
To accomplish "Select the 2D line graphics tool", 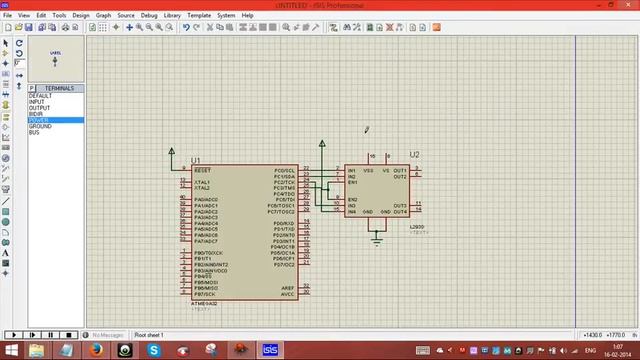I will [x=6, y=201].
